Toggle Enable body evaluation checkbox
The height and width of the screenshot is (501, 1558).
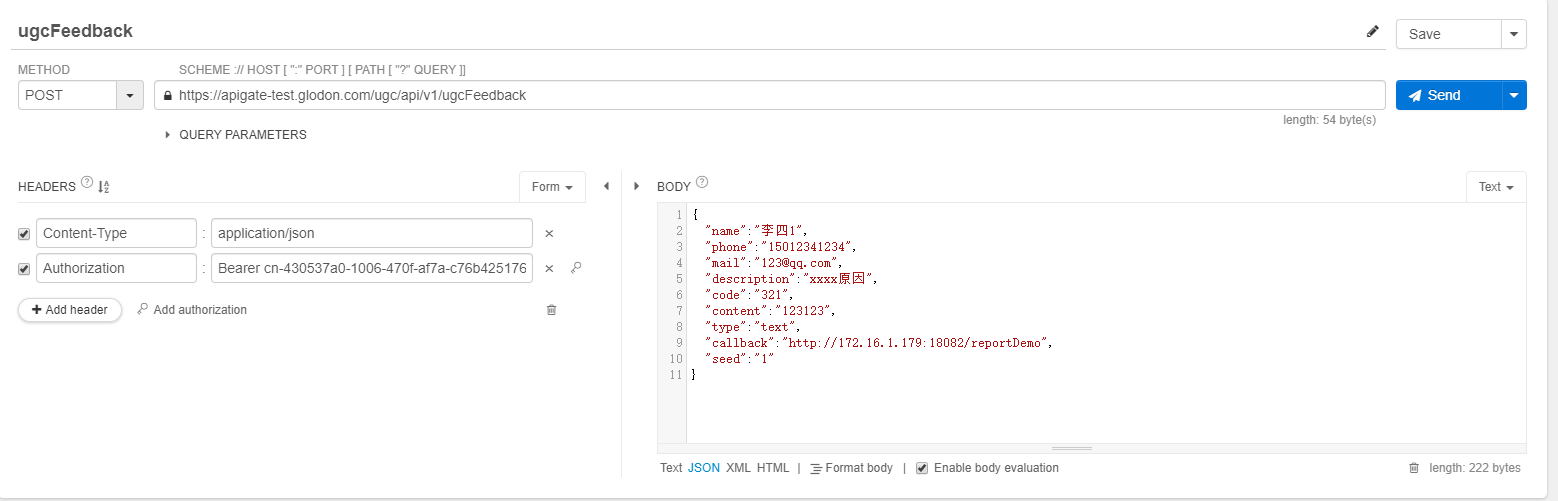coord(922,468)
